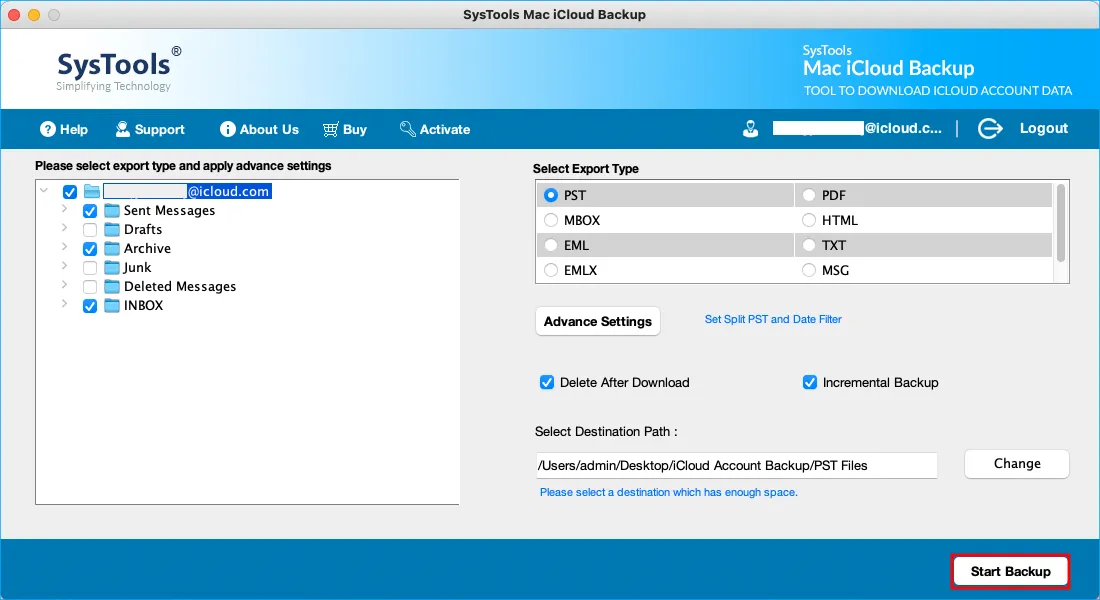Click the Help question mark icon
This screenshot has width=1100, height=600.
47,129
